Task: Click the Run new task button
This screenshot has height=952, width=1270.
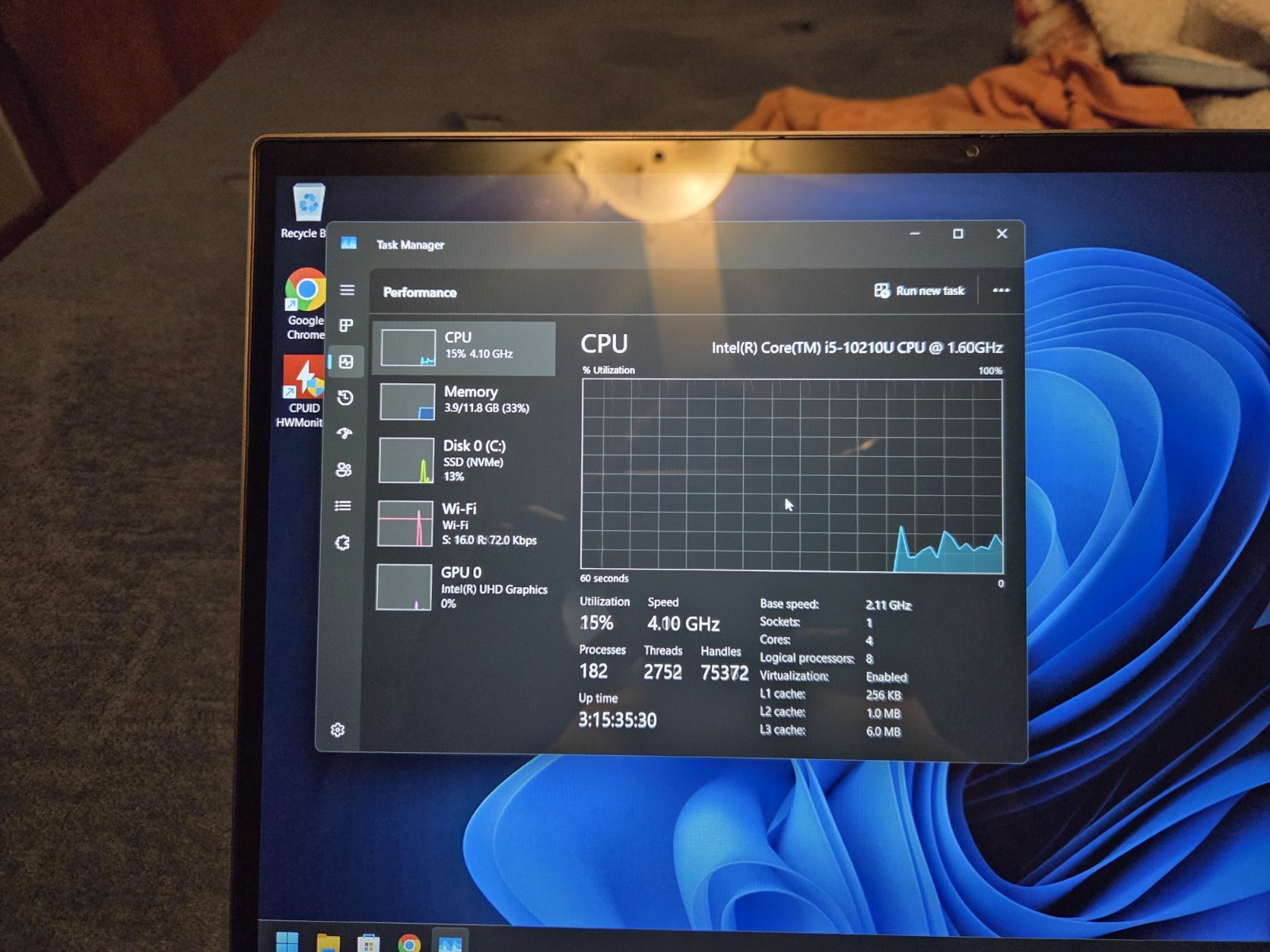Action: click(x=919, y=291)
